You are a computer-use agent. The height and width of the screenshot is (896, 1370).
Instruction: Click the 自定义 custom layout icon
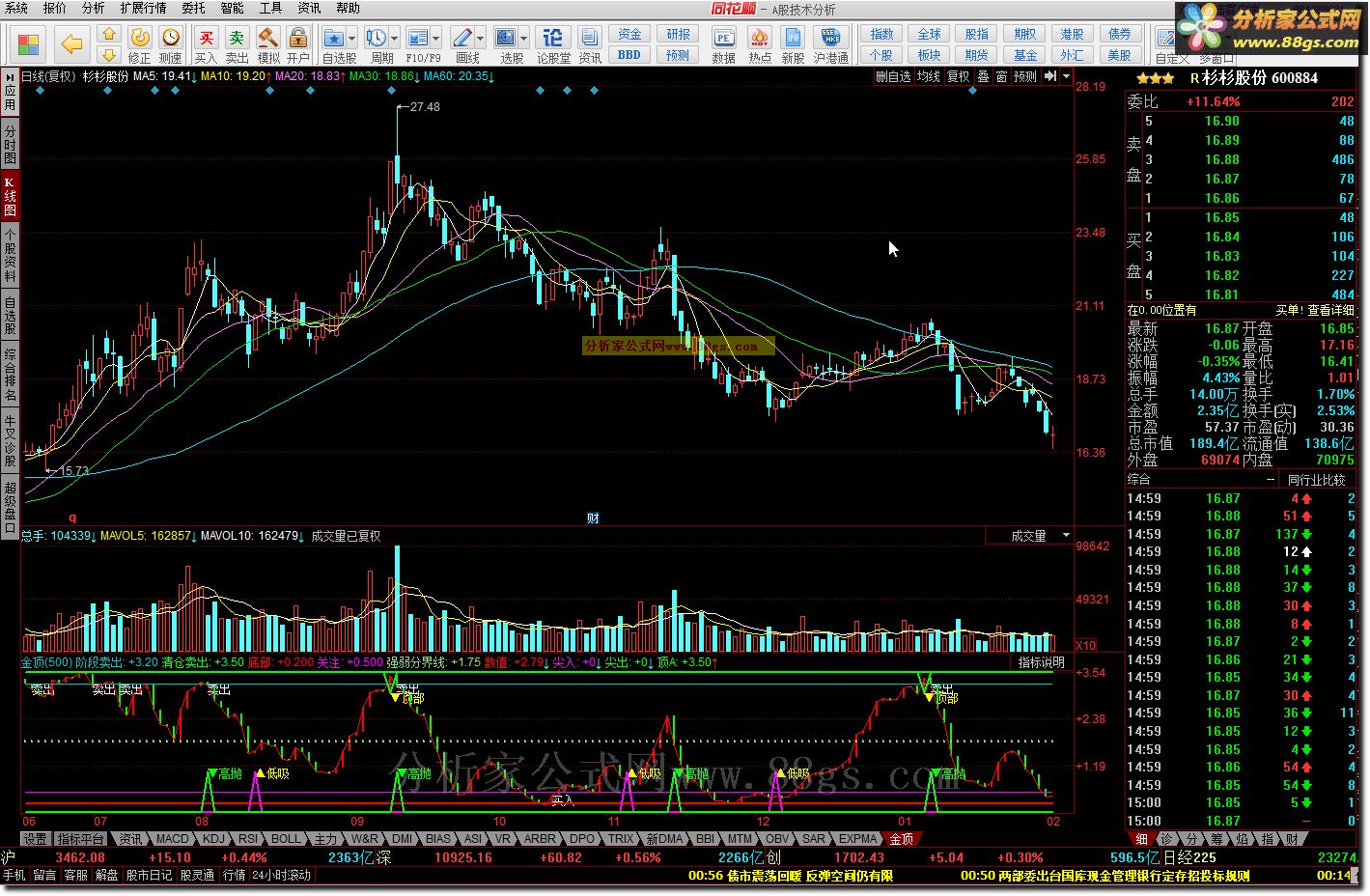click(x=1166, y=39)
